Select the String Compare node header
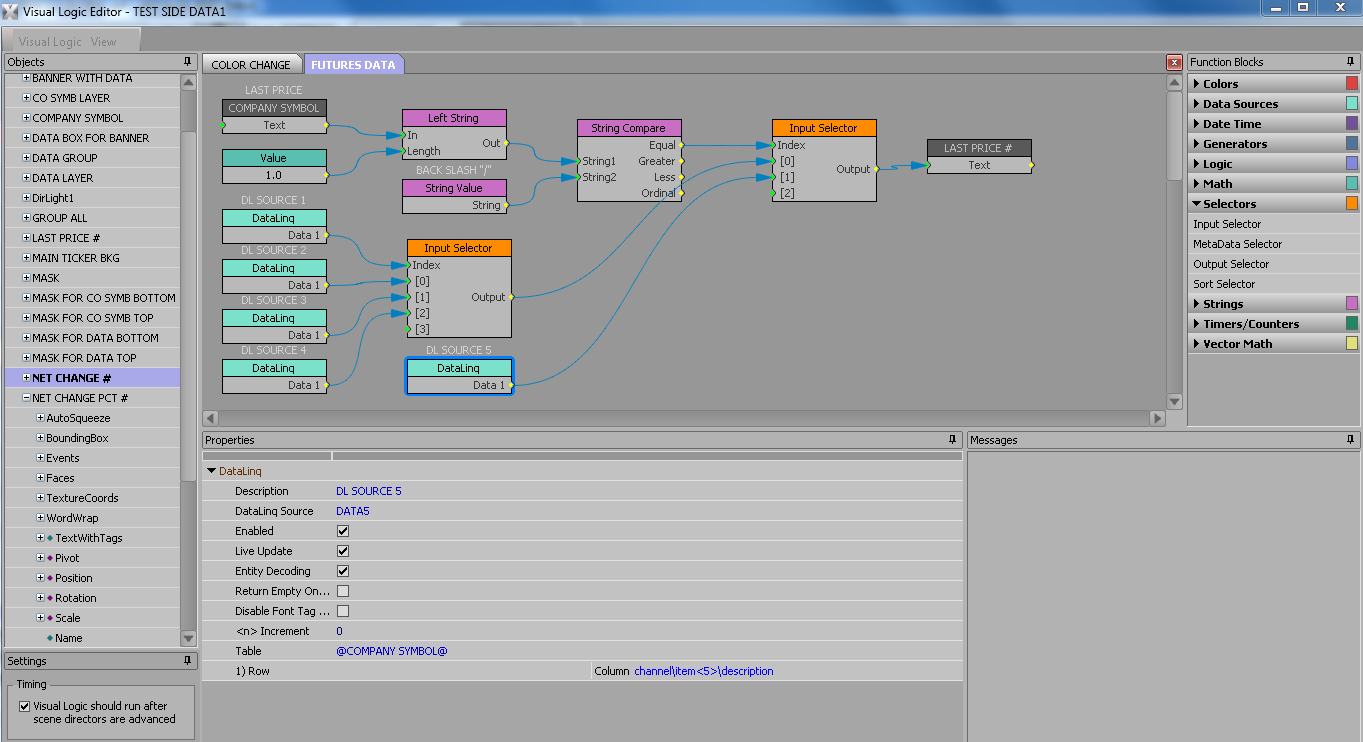This screenshot has height=742, width=1363. (629, 128)
